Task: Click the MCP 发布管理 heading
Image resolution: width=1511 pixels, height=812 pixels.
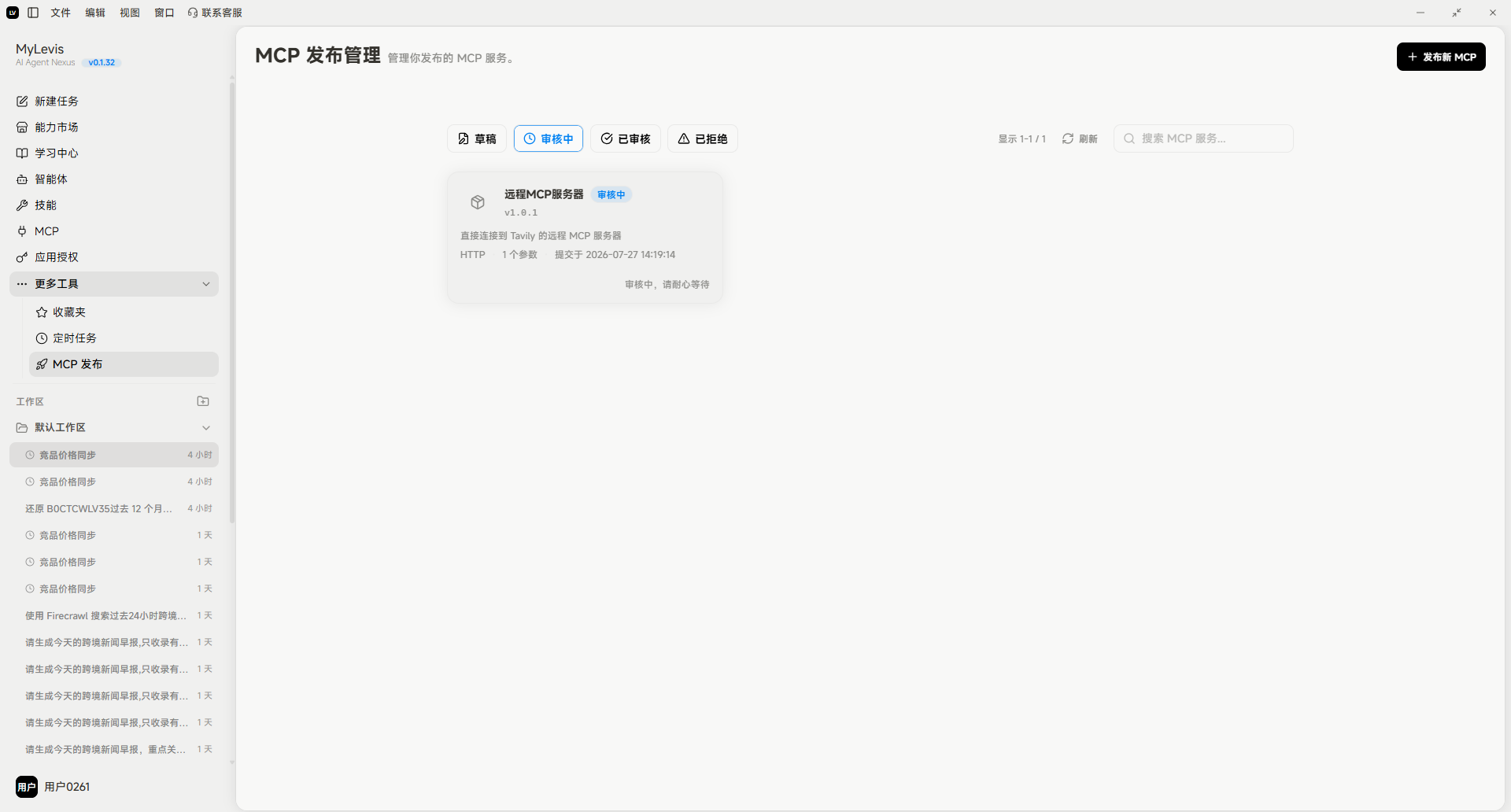Action: tap(318, 56)
